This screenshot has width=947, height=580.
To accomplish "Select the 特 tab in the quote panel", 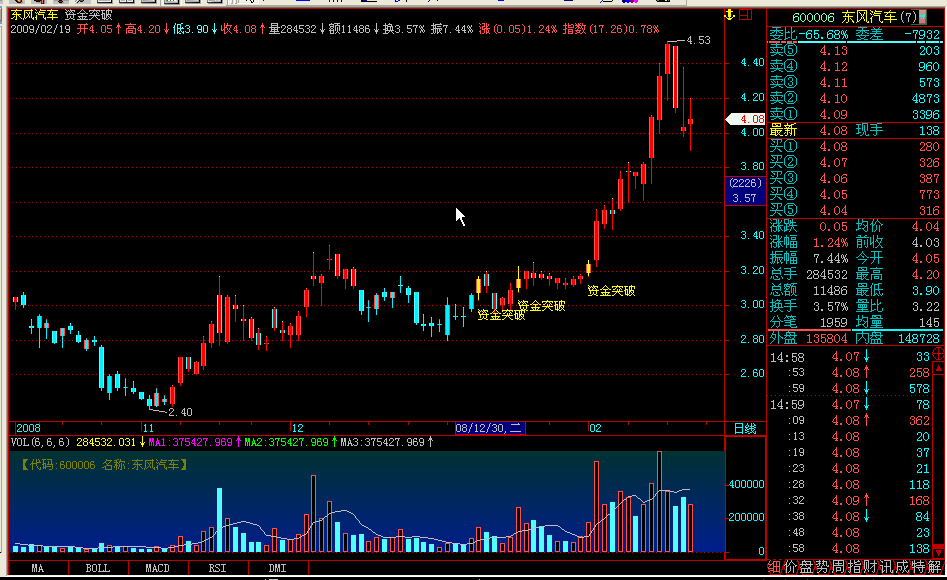I will [x=919, y=567].
